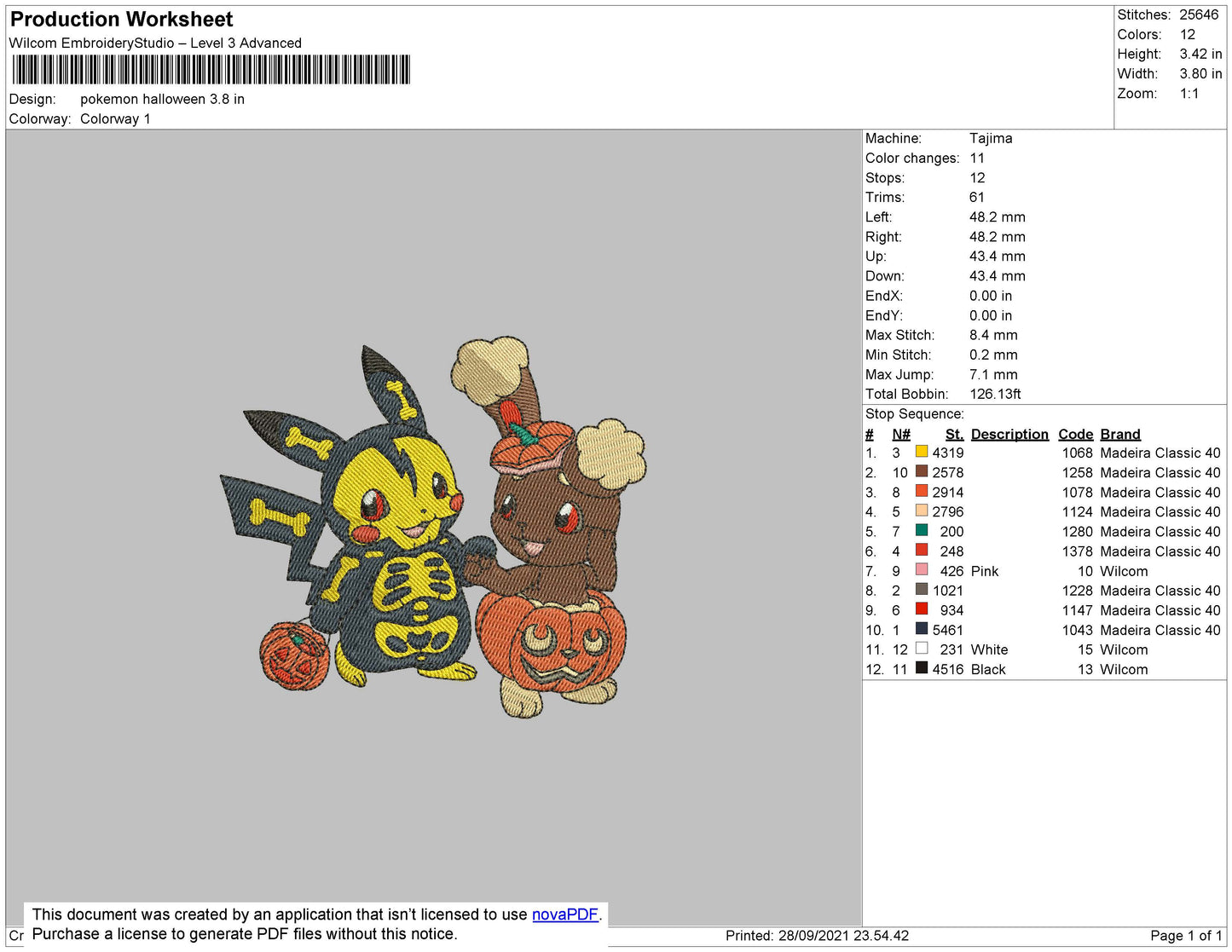Select yellow swatch for code 1068
The height and width of the screenshot is (952, 1232).
point(922,452)
